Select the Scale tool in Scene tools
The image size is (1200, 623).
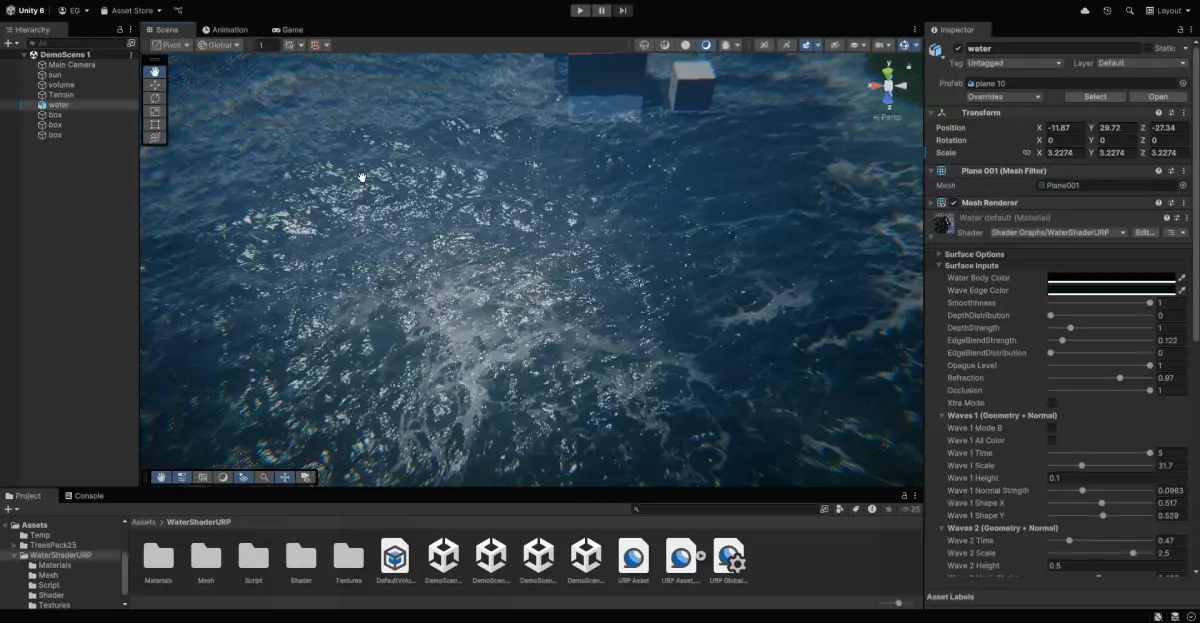click(x=154, y=111)
